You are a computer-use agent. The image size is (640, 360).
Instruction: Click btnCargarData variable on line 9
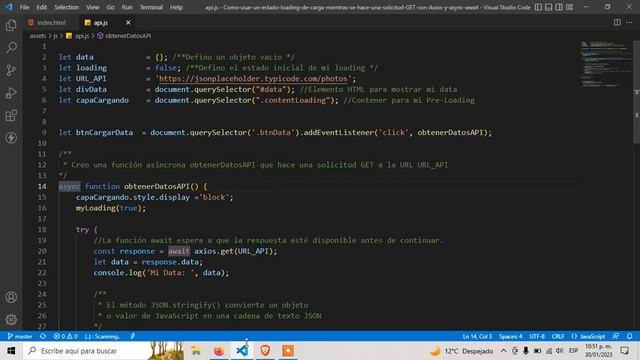coord(104,133)
